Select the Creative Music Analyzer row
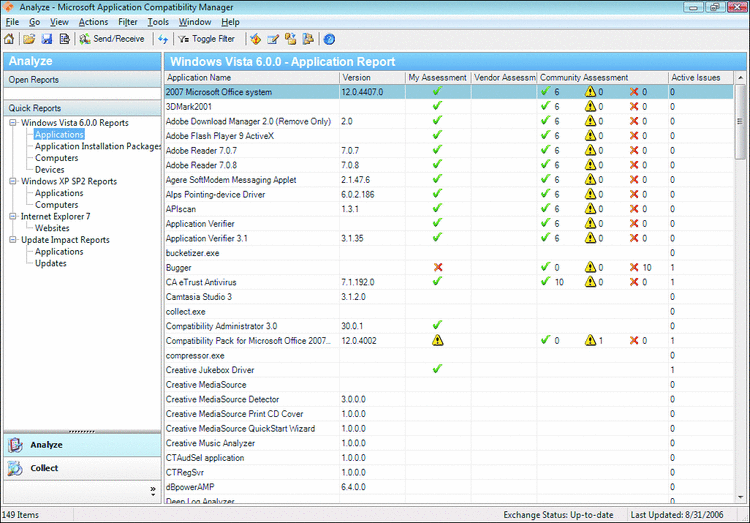The height and width of the screenshot is (523, 750). (x=449, y=443)
